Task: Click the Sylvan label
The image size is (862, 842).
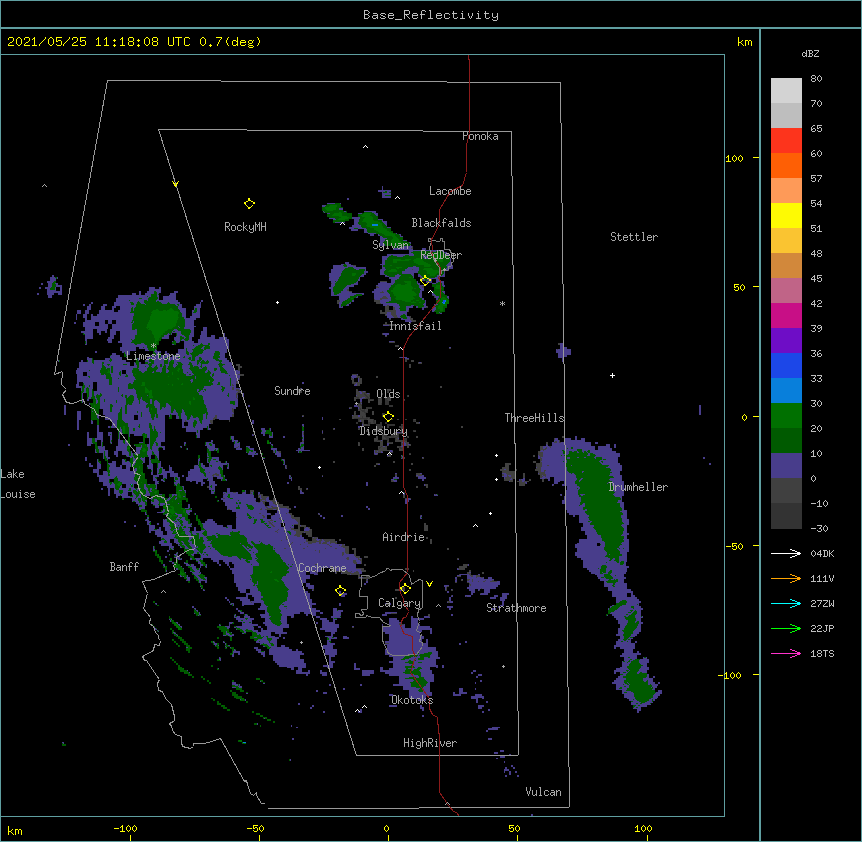Action: [390, 245]
